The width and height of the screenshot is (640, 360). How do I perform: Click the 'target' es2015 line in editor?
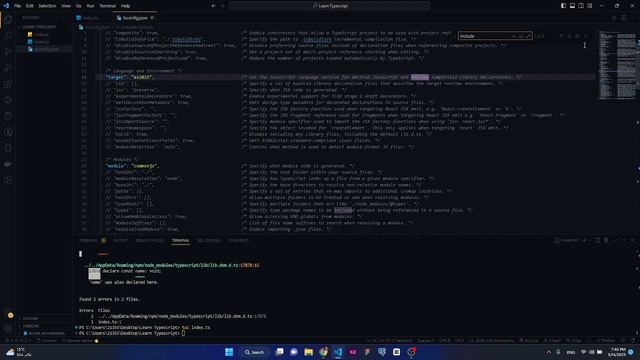click(130, 77)
